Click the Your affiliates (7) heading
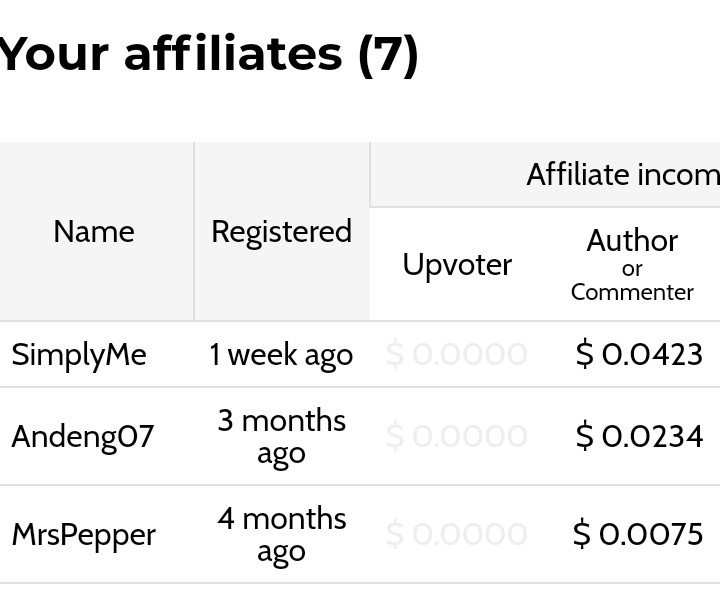Screen dimensions: 720x591 pos(209,54)
